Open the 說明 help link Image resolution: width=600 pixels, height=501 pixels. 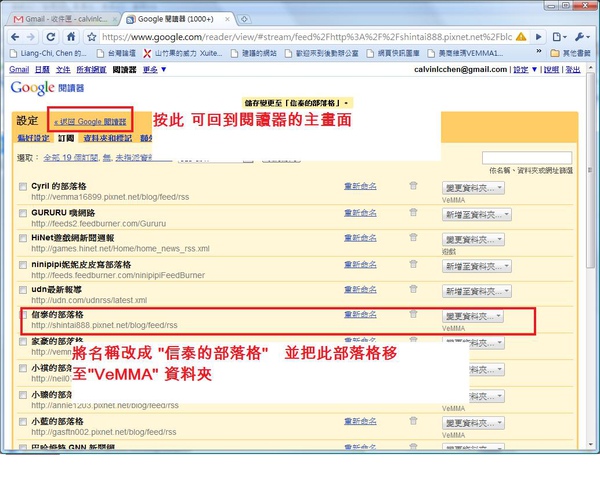pos(551,69)
